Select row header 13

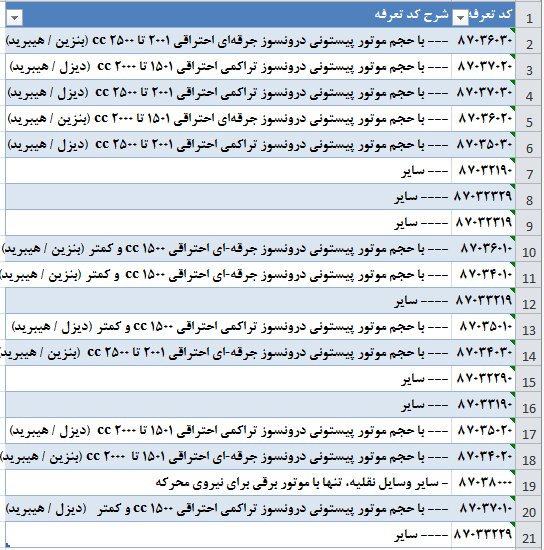529,326
